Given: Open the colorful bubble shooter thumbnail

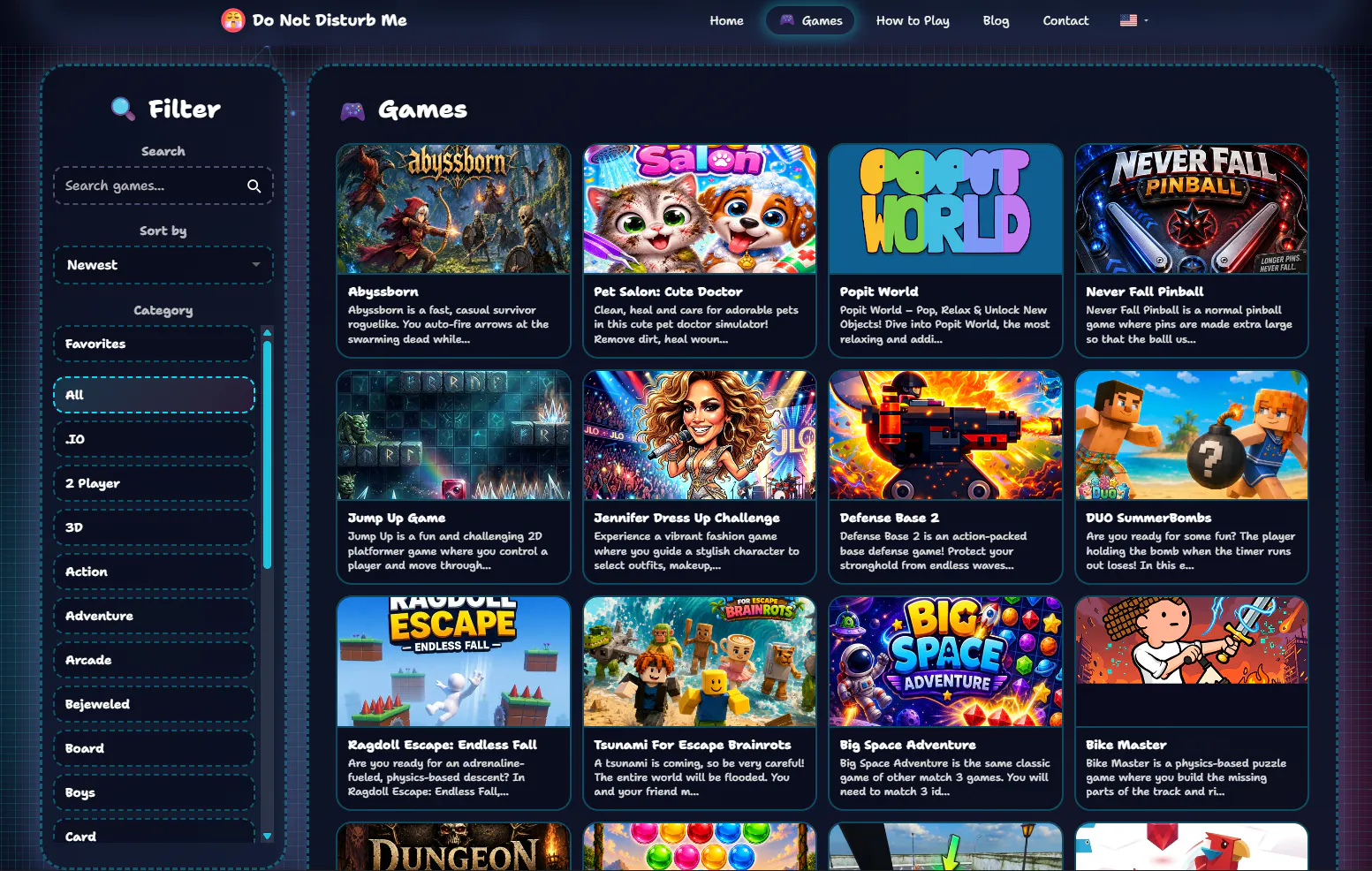Looking at the screenshot, I should [x=699, y=847].
